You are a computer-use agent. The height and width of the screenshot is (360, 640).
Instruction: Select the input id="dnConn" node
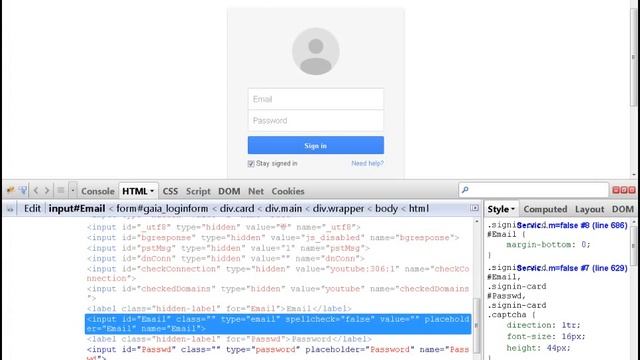click(x=225, y=258)
